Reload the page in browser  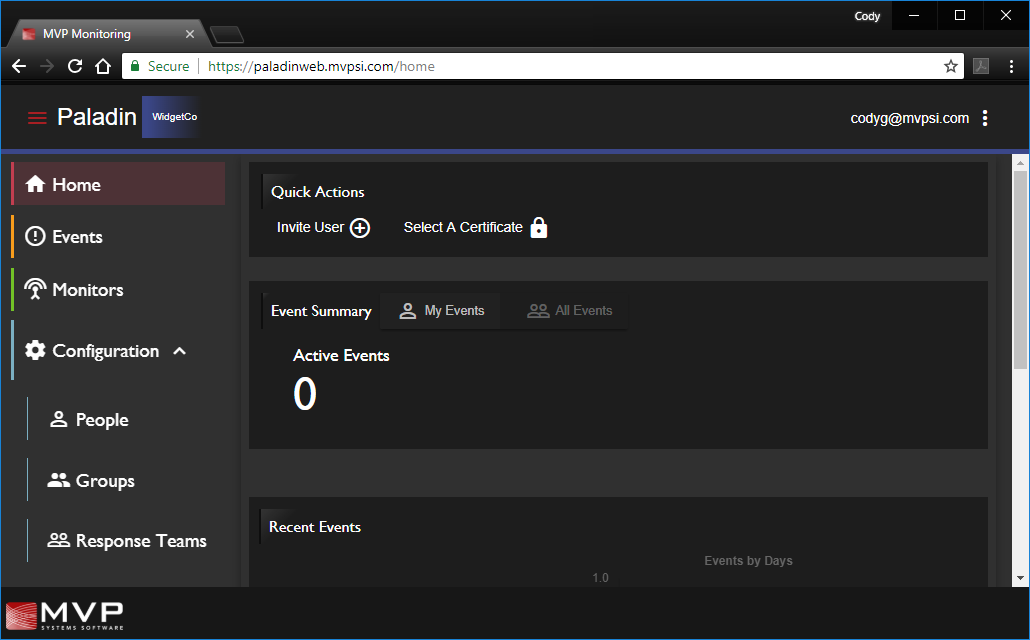click(74, 66)
